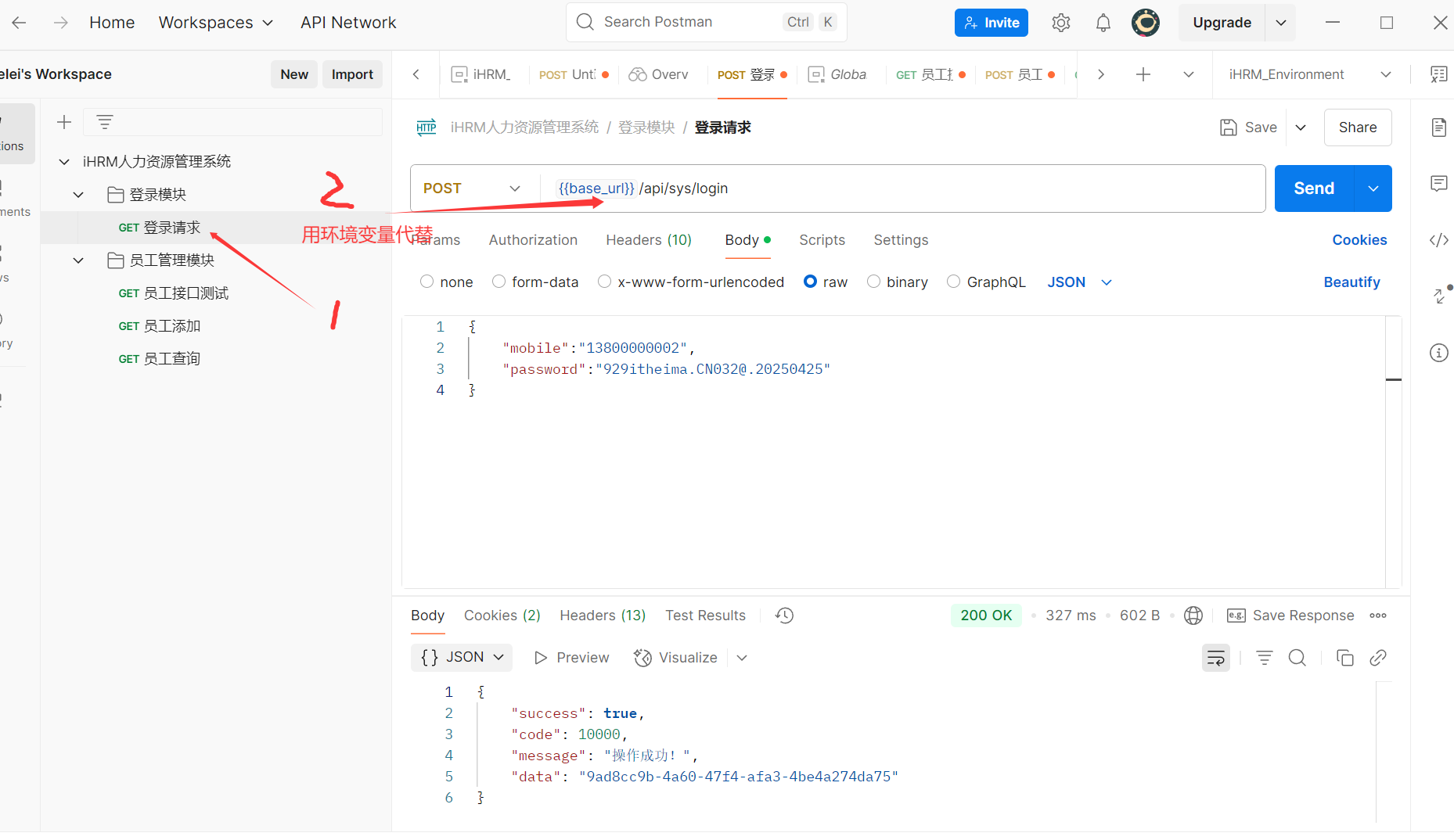Open the tab list dropdown chevron
Image resolution: width=1454 pixels, height=840 pixels.
(1189, 74)
